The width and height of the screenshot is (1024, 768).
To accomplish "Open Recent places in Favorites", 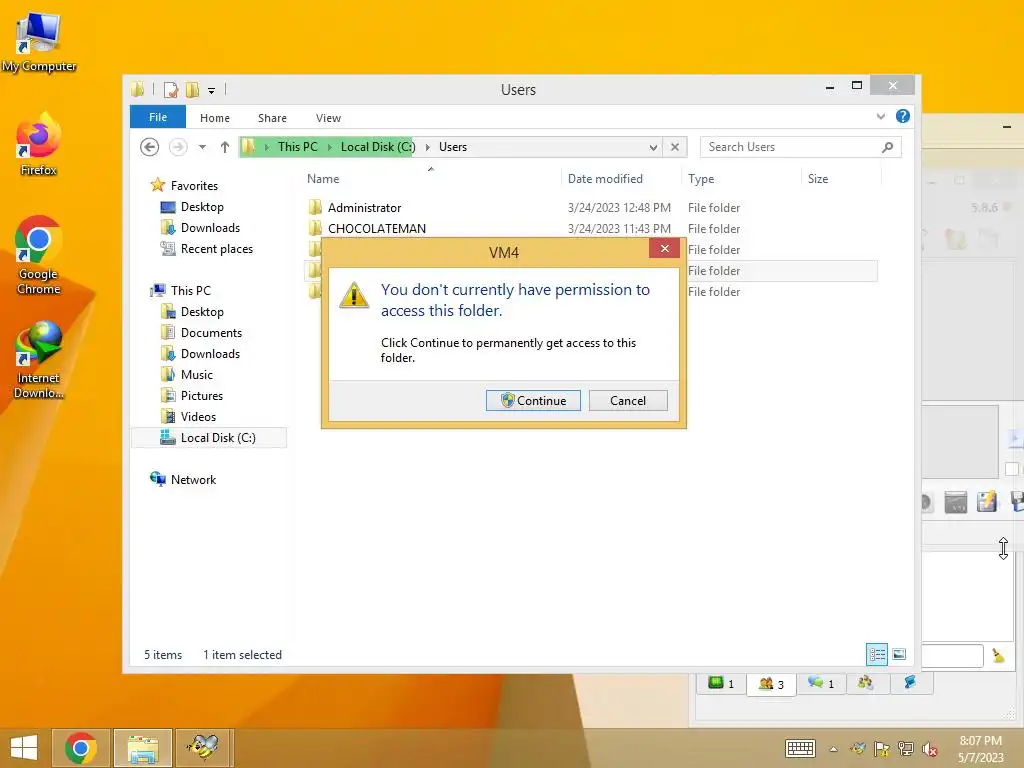I will pyautogui.click(x=216, y=249).
